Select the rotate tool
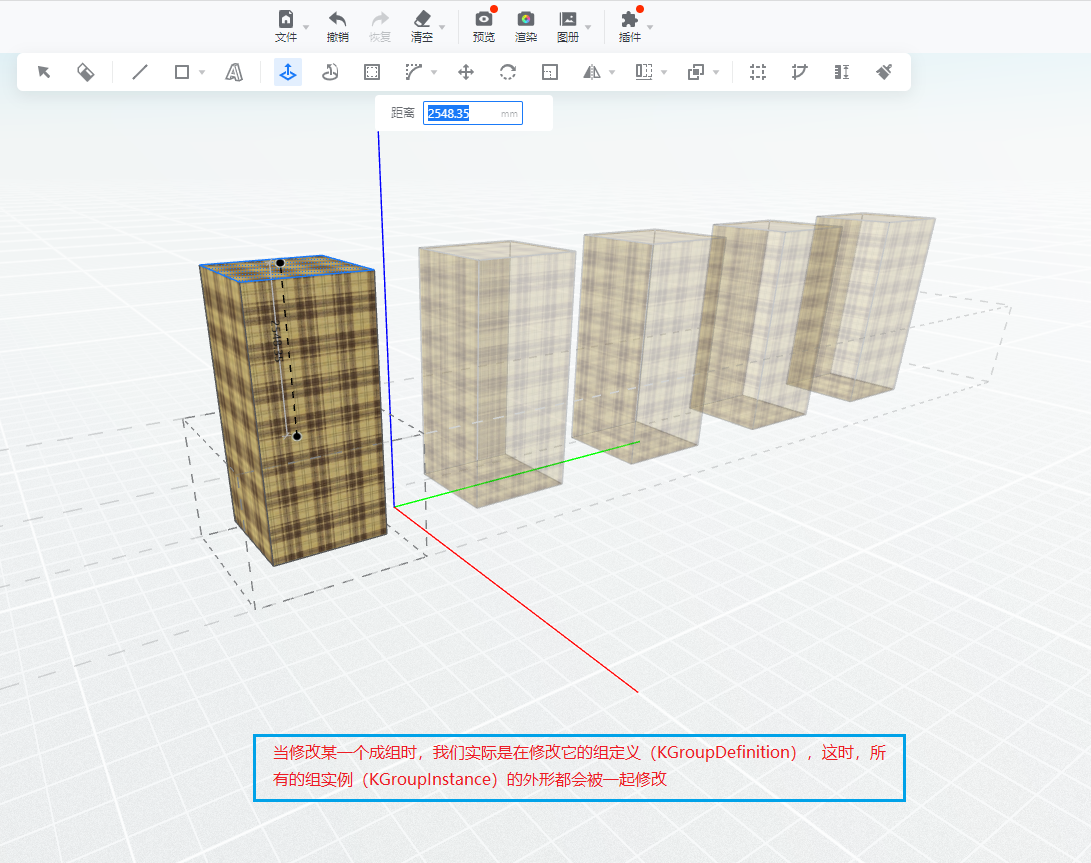The width and height of the screenshot is (1091, 863). (x=508, y=72)
